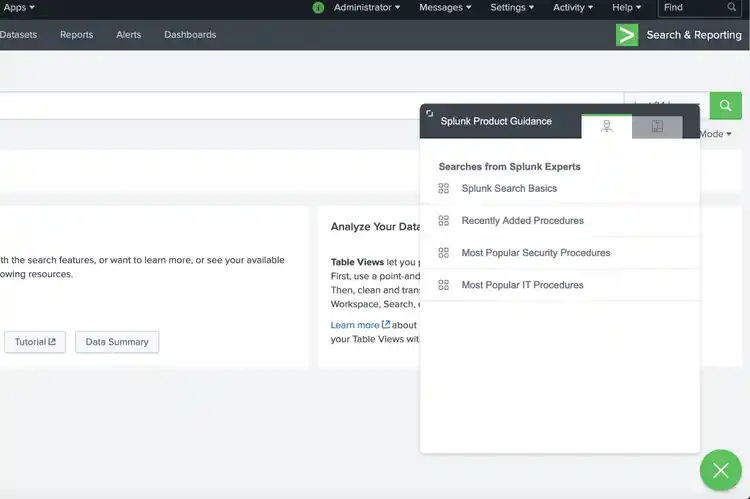Click the green search magnifier button
The height and width of the screenshot is (499, 750).
[725, 105]
